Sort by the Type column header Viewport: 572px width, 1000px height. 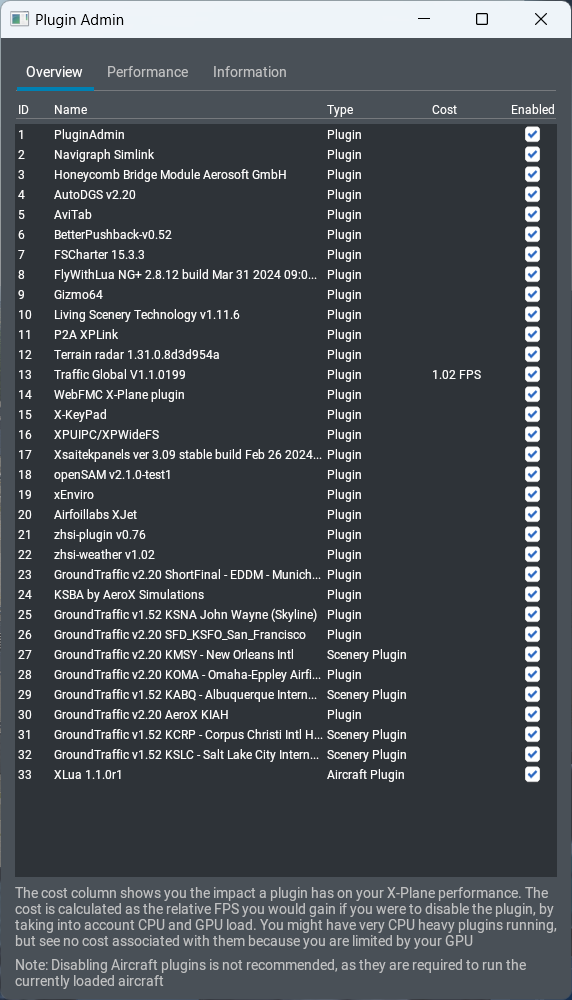click(340, 110)
